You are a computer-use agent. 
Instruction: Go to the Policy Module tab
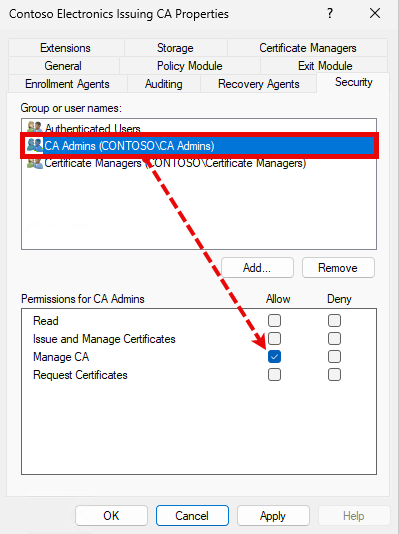pyautogui.click(x=190, y=66)
